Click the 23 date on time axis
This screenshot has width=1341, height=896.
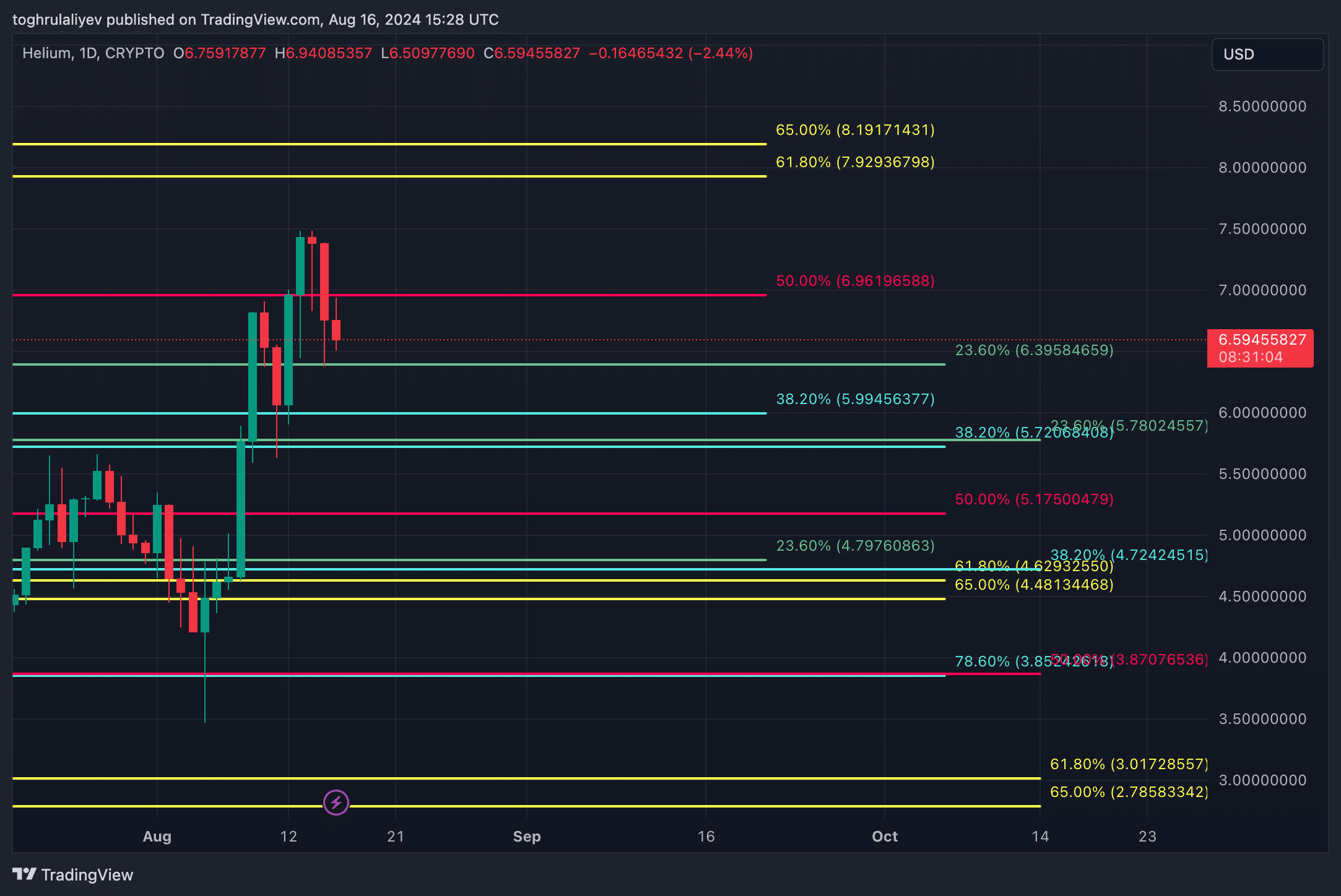[x=1147, y=837]
